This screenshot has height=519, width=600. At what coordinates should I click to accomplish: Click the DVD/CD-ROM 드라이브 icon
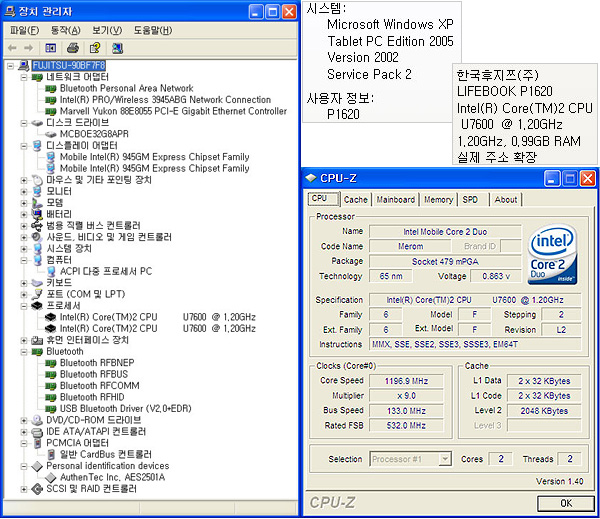(37, 420)
